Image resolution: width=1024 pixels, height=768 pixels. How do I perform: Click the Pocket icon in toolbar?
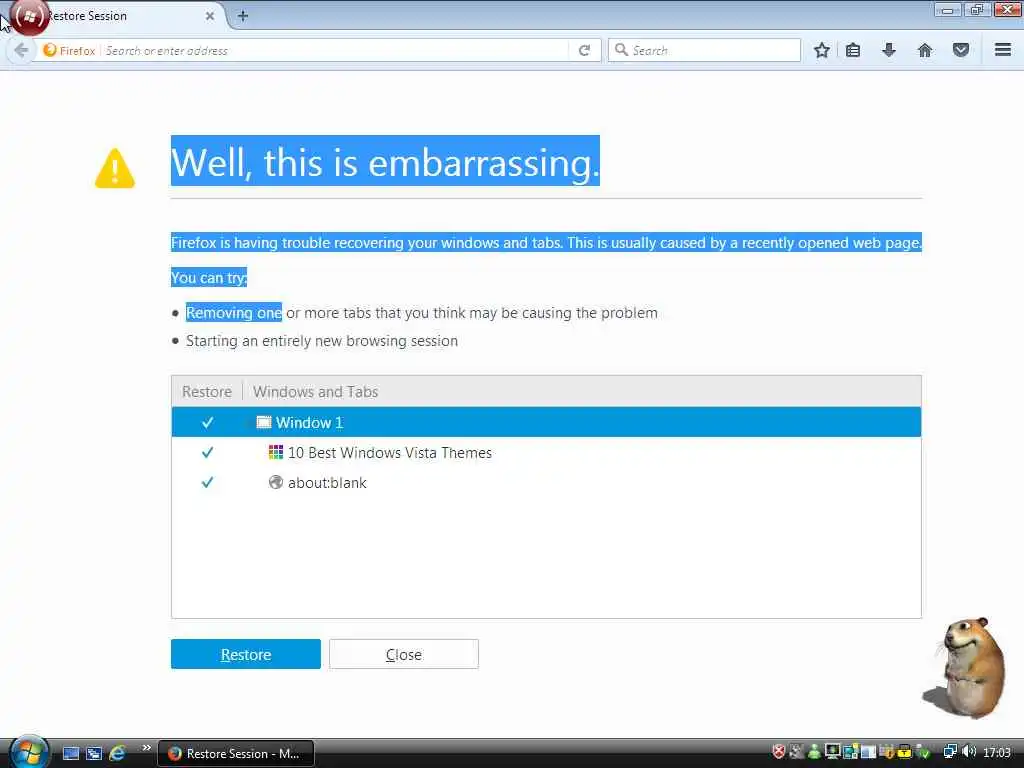961,50
